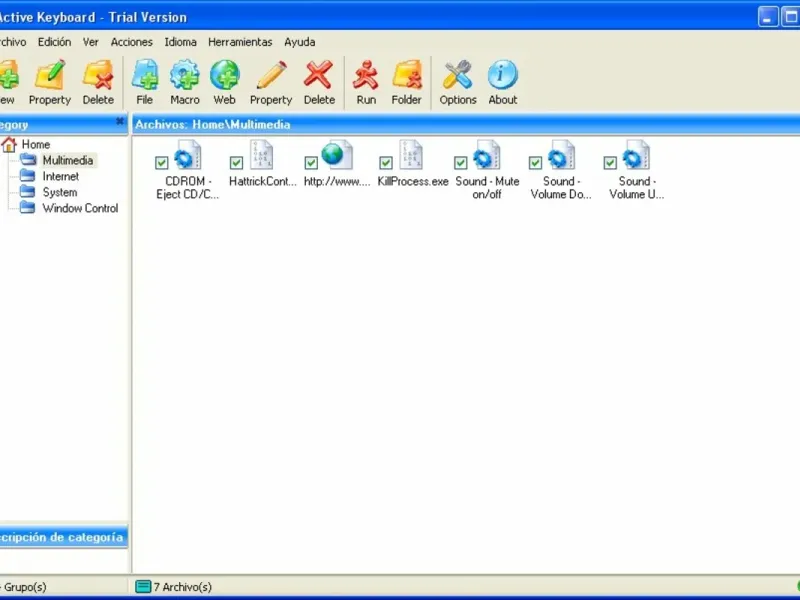Open the Edición menu
This screenshot has width=800, height=600.
[x=55, y=42]
